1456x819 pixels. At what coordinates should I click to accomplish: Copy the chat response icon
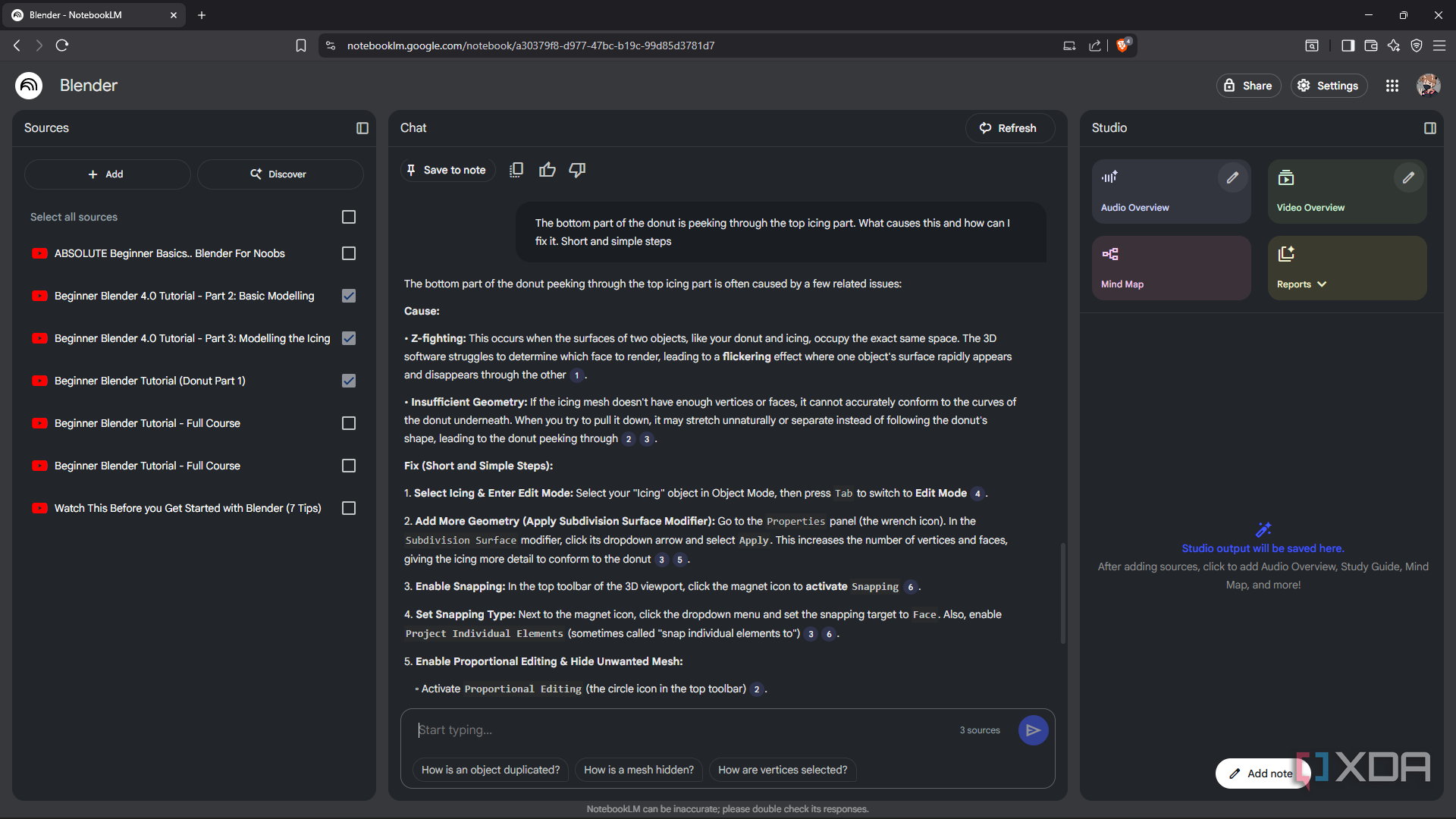[516, 170]
